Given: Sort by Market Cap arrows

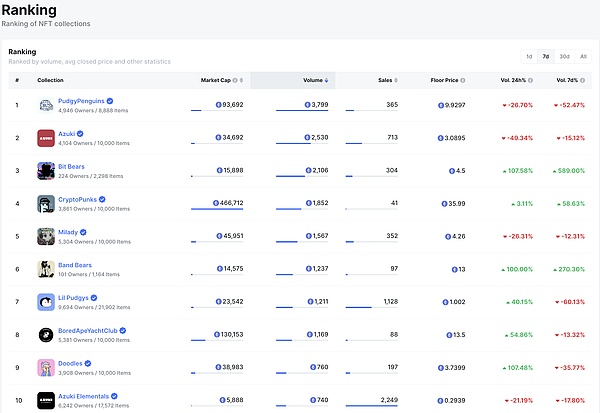Looking at the screenshot, I should 241,80.
